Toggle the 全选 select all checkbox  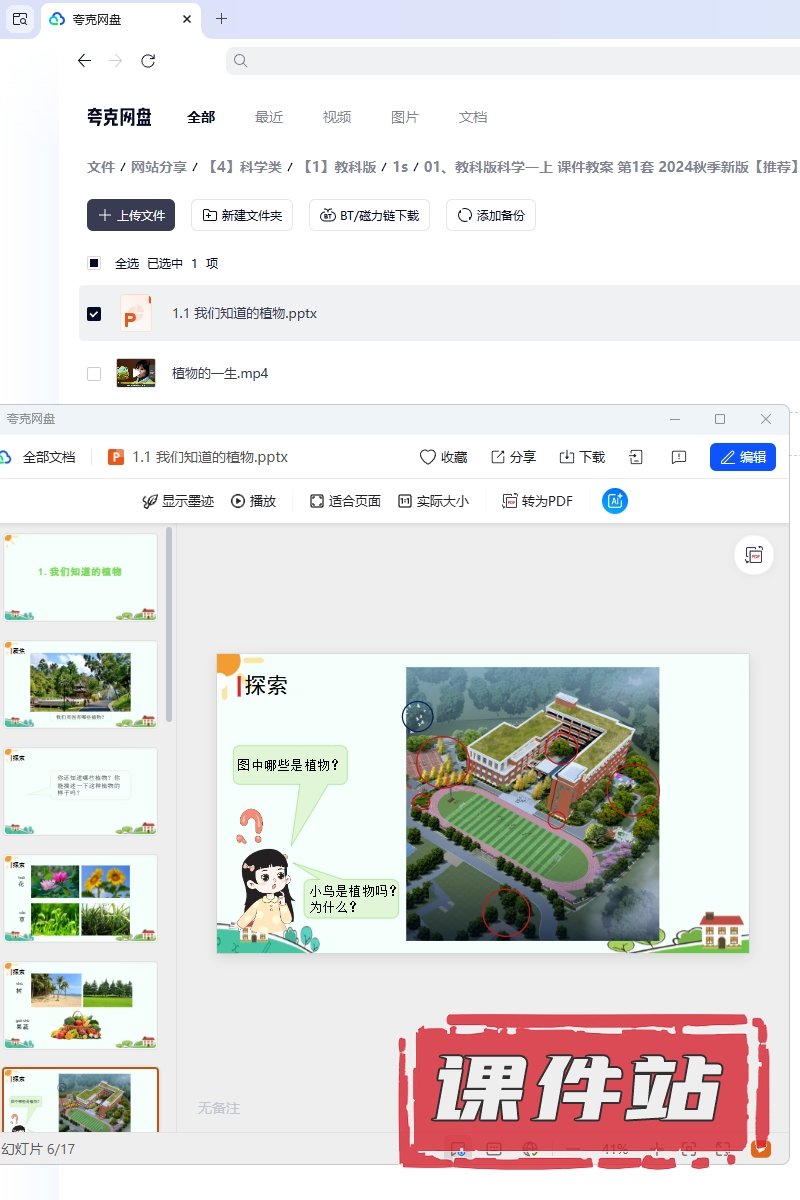click(94, 264)
